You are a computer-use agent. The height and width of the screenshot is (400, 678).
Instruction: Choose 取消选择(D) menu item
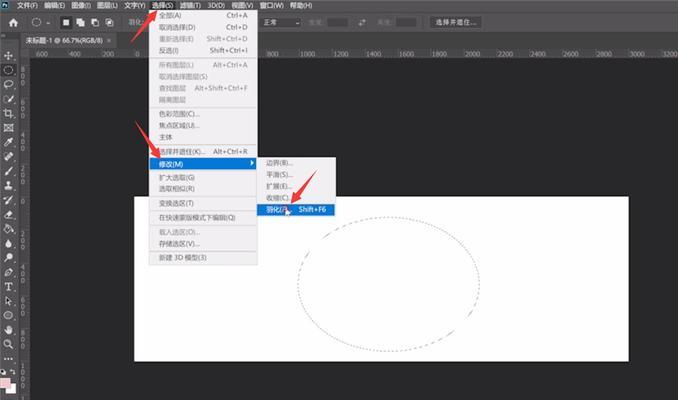click(203, 27)
